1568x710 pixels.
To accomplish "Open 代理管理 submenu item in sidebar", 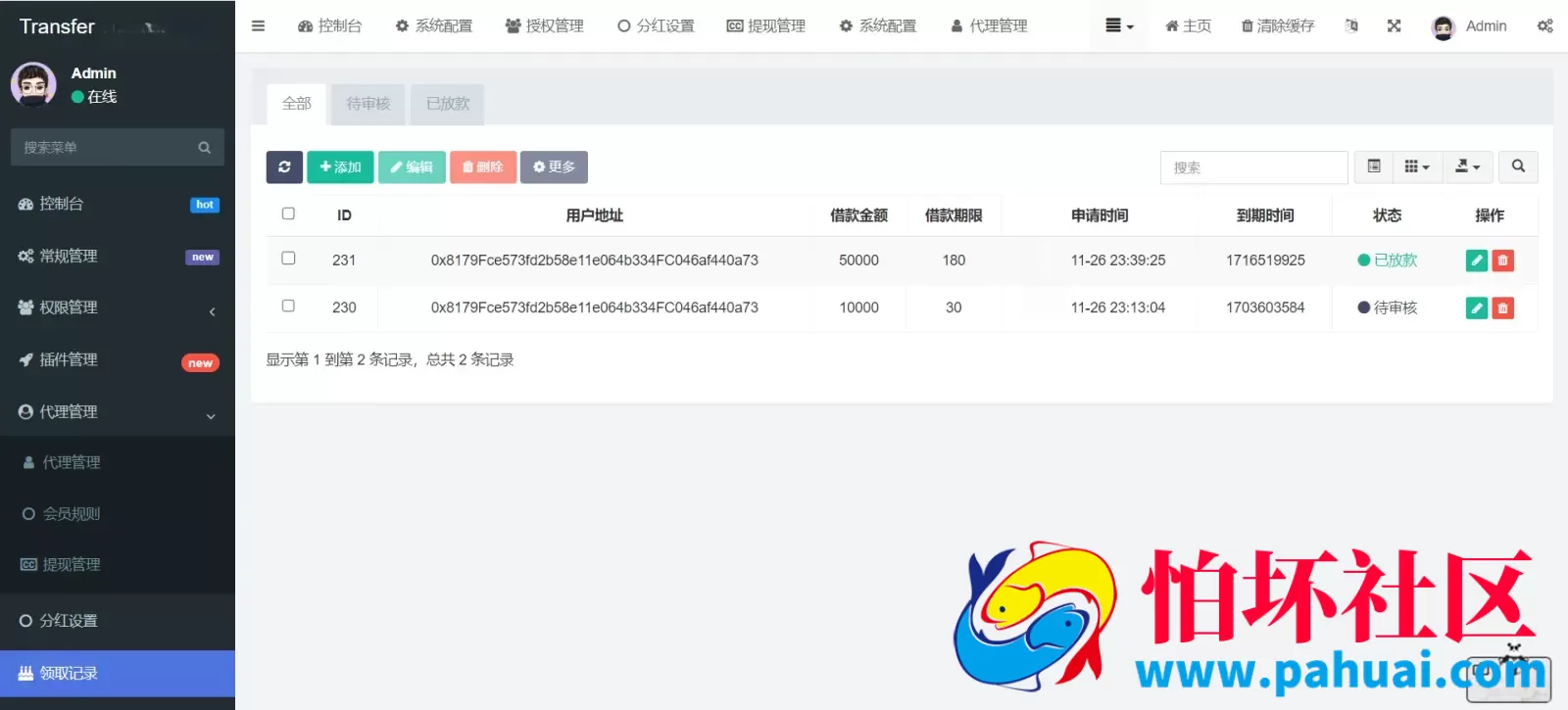I will point(118,462).
